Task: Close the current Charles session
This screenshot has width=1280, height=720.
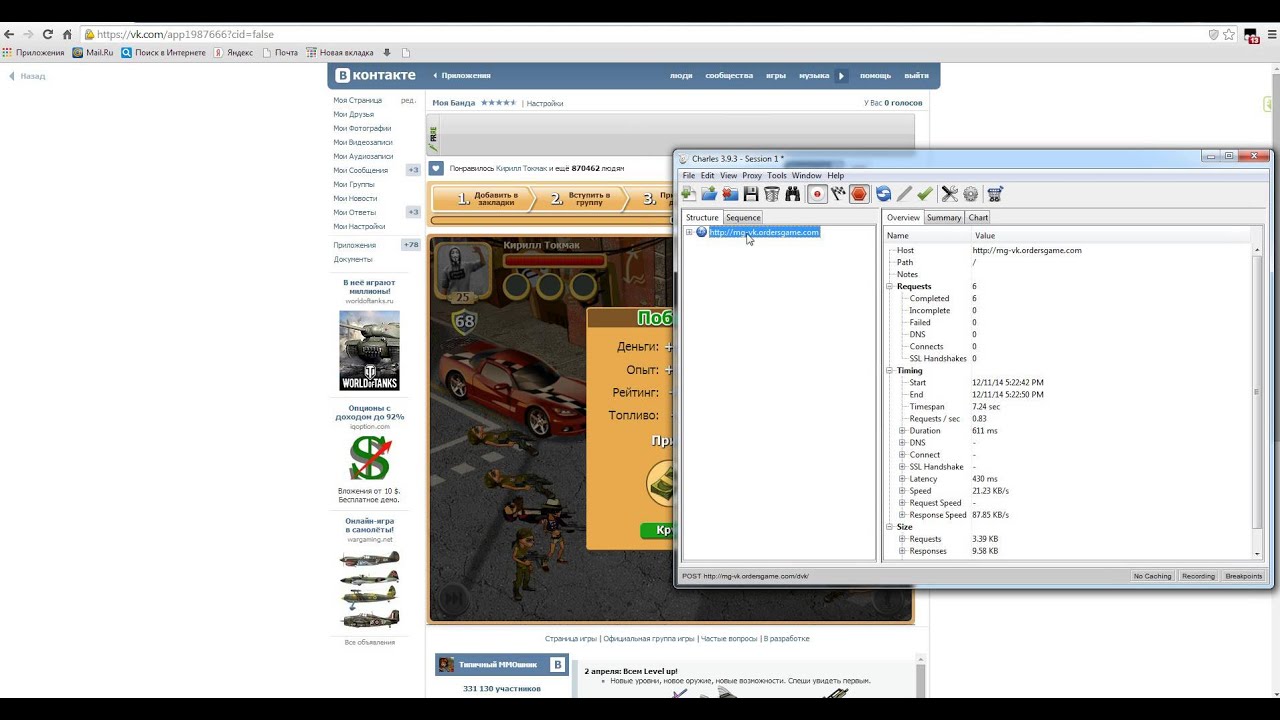Action: pyautogui.click(x=730, y=194)
